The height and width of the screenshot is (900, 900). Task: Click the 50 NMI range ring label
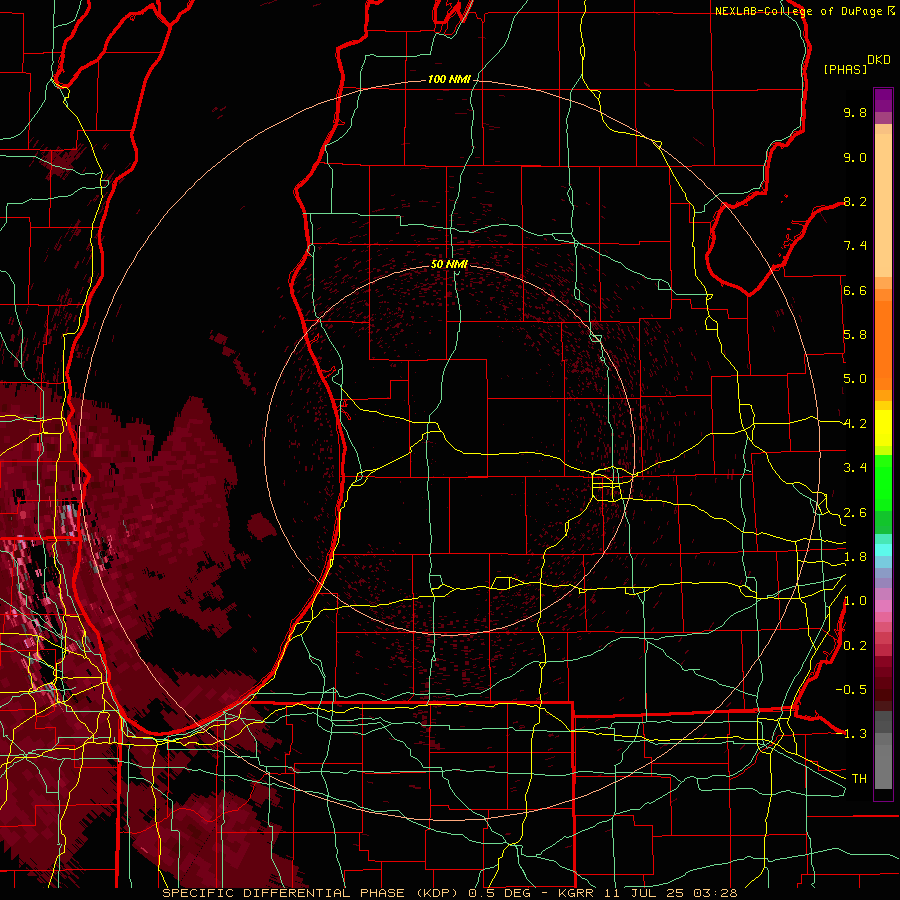[x=449, y=264]
